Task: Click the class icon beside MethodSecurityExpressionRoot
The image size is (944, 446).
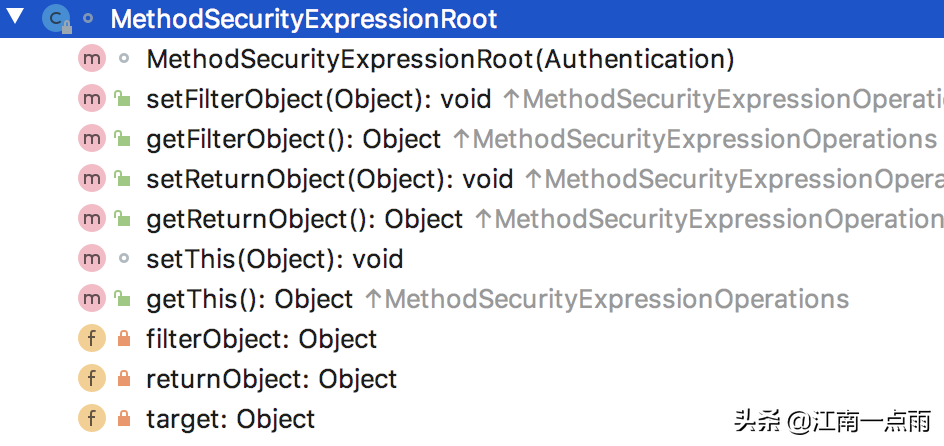Action: tap(56, 19)
